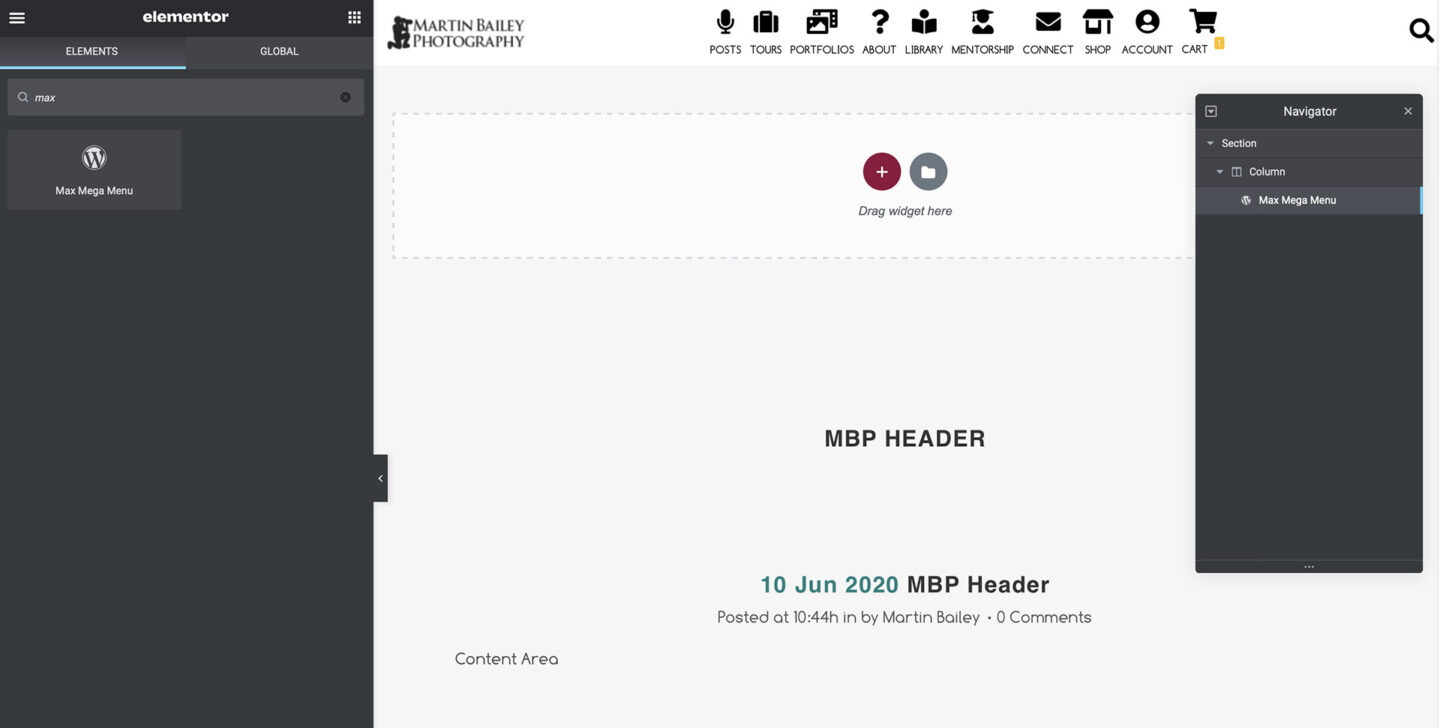Click the Martin Bailey author link
Image resolution: width=1440 pixels, height=728 pixels.
tap(930, 618)
